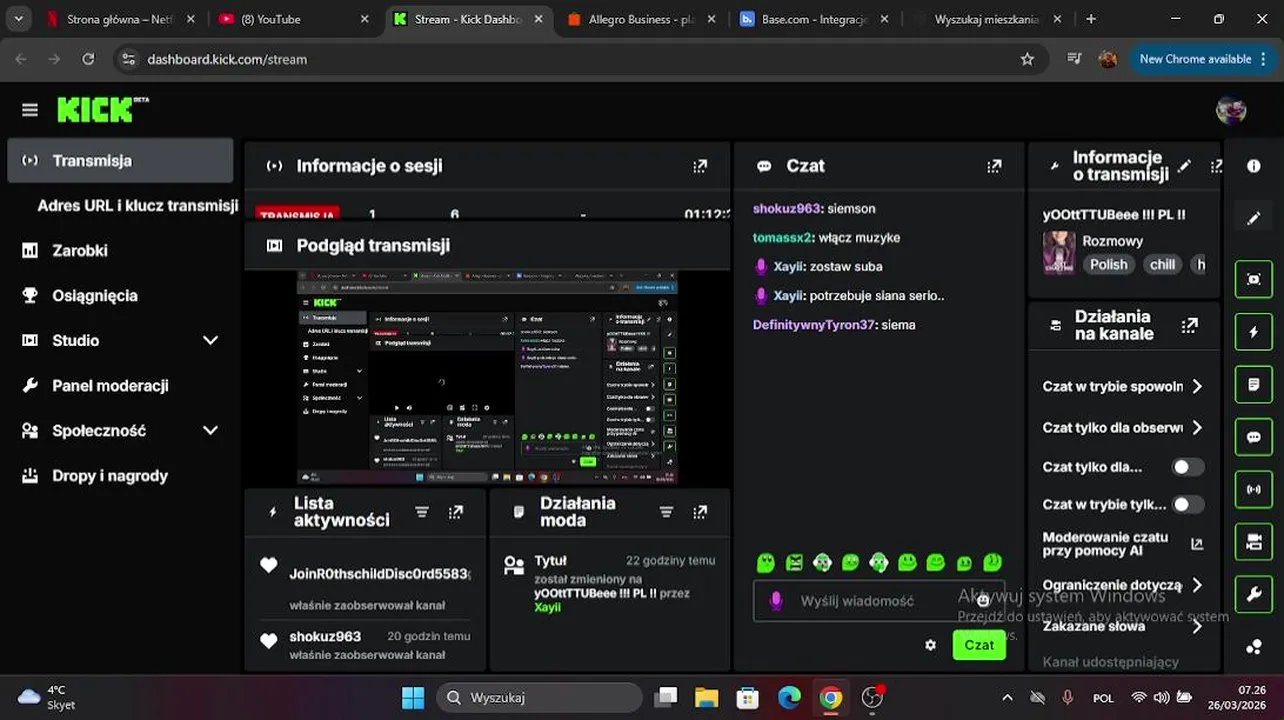
Task: Open the emoji picker in the chat input
Action: click(983, 600)
